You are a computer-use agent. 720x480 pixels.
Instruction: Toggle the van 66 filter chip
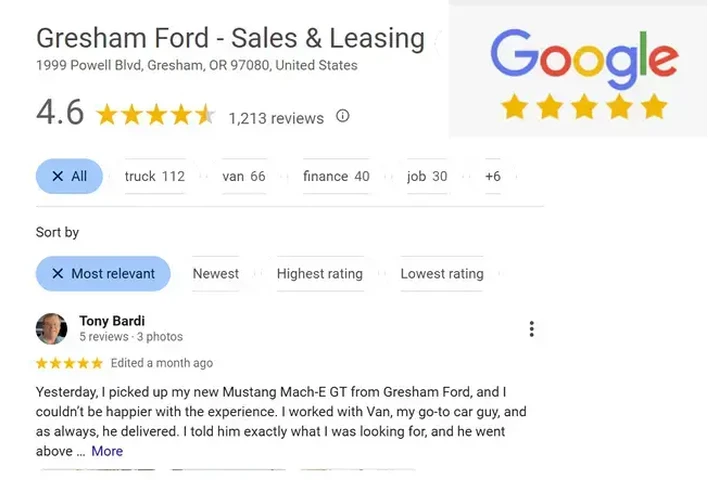[244, 177]
